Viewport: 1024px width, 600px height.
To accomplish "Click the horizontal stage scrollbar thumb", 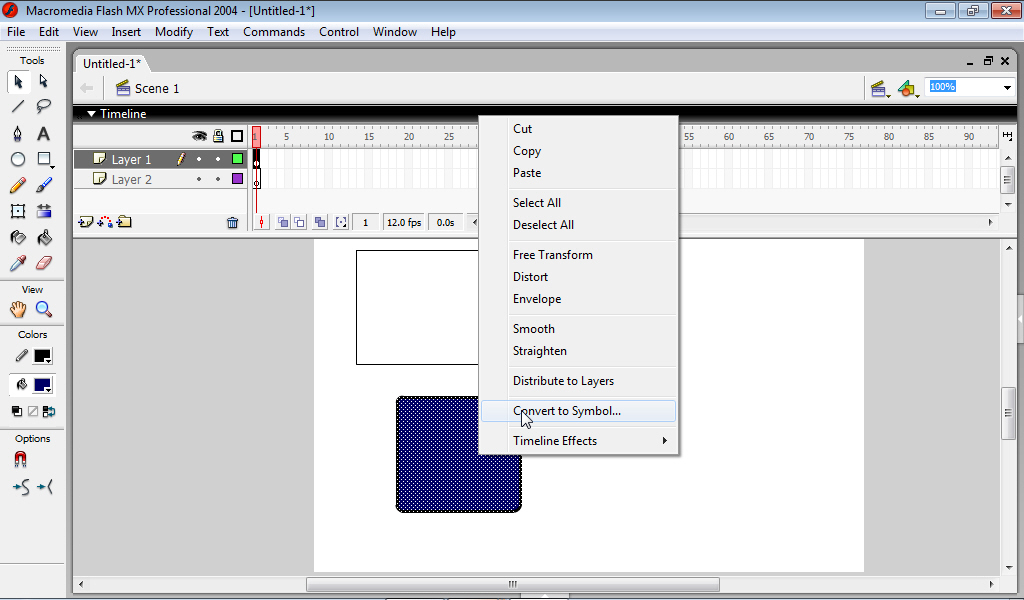I will [x=513, y=584].
